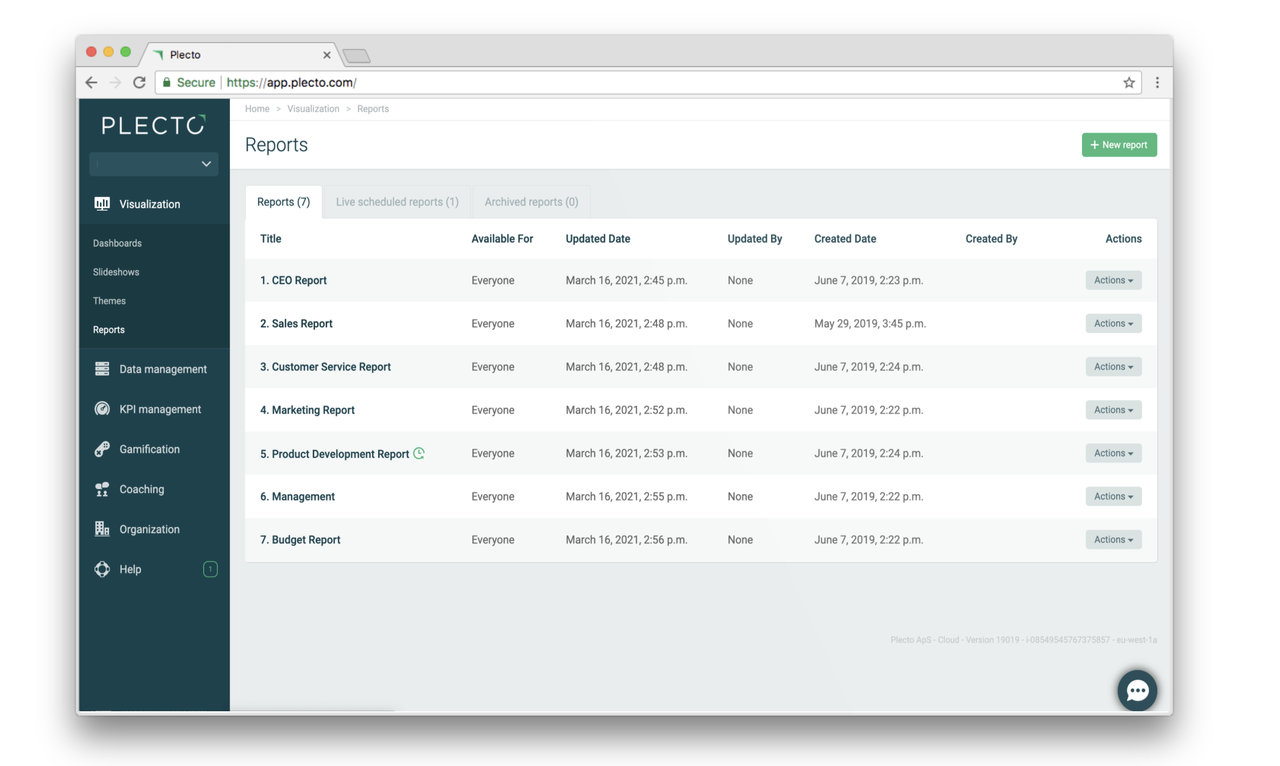
Task: Select Reports in the sidebar
Action: click(109, 330)
